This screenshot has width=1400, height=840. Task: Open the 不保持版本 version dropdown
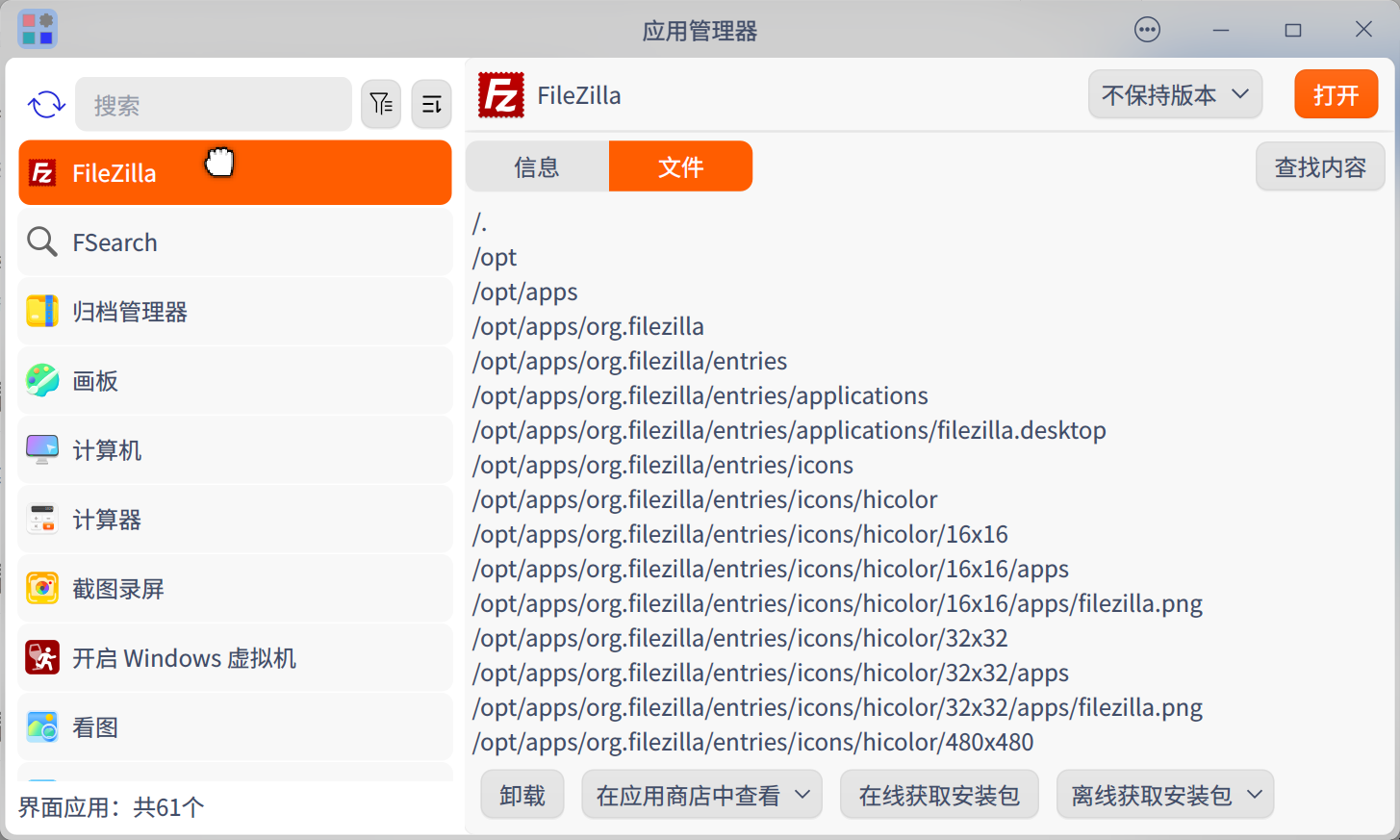click(1175, 95)
